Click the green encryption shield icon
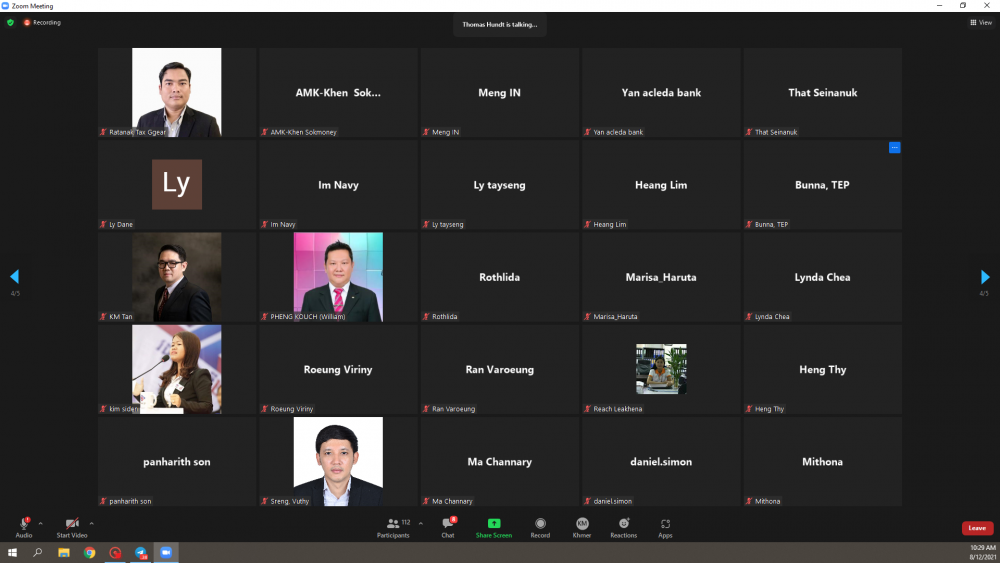Viewport: 1000px width, 563px height. 10,22
